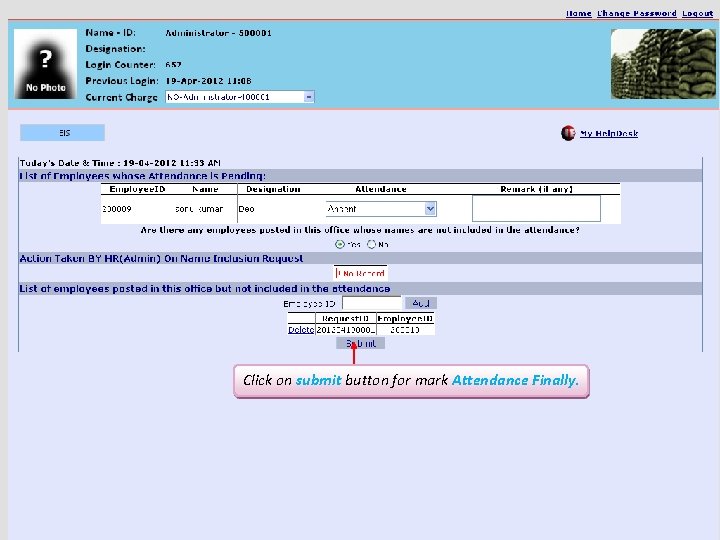The height and width of the screenshot is (540, 720).
Task: Click the Remark text box
Action: 536,208
